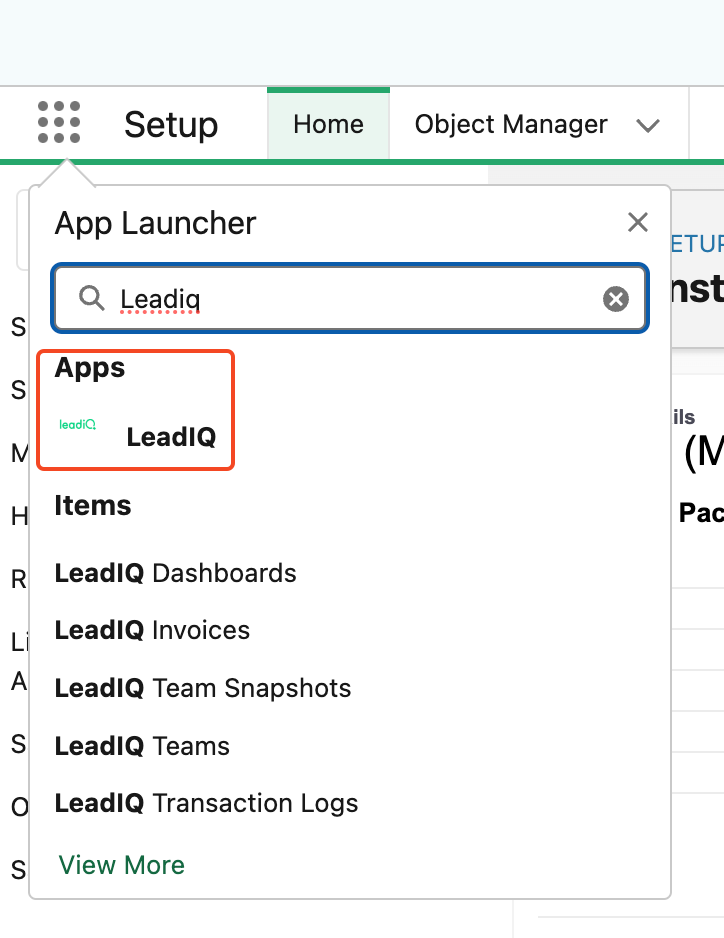
Task: Click the Items section heading
Action: 93,506
